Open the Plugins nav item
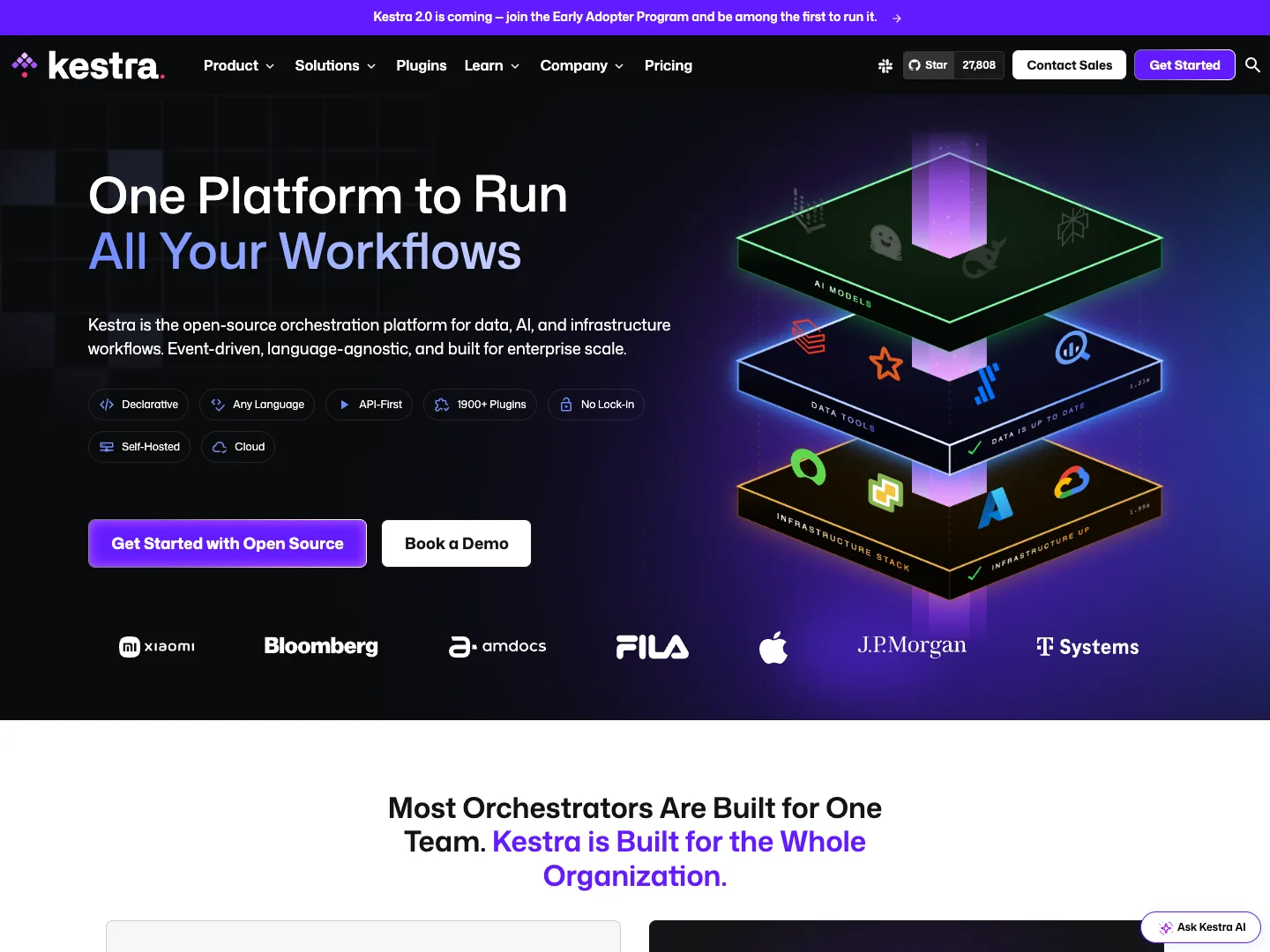The width and height of the screenshot is (1270, 952). point(422,65)
